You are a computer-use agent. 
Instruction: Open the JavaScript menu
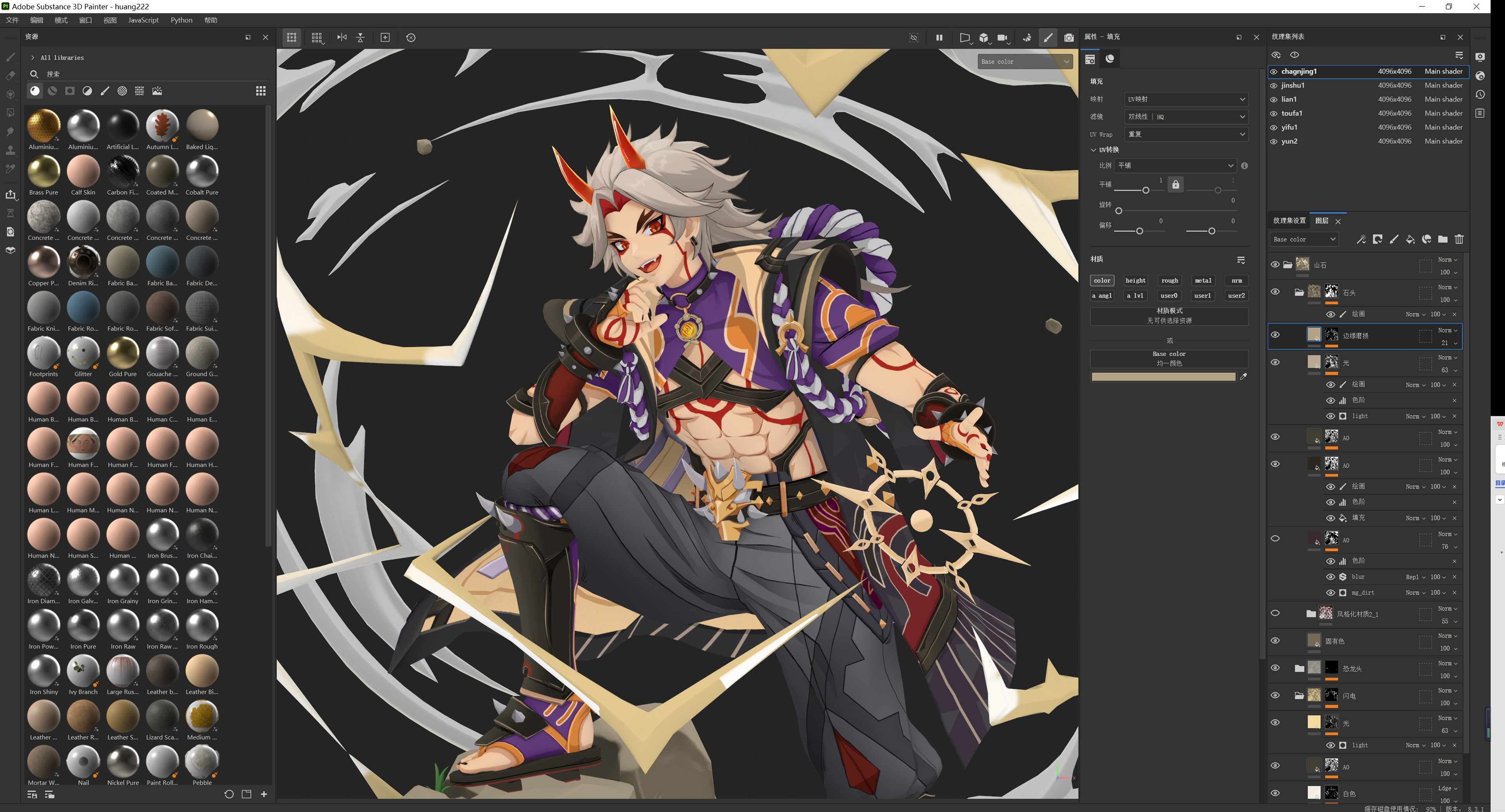pyautogui.click(x=143, y=20)
